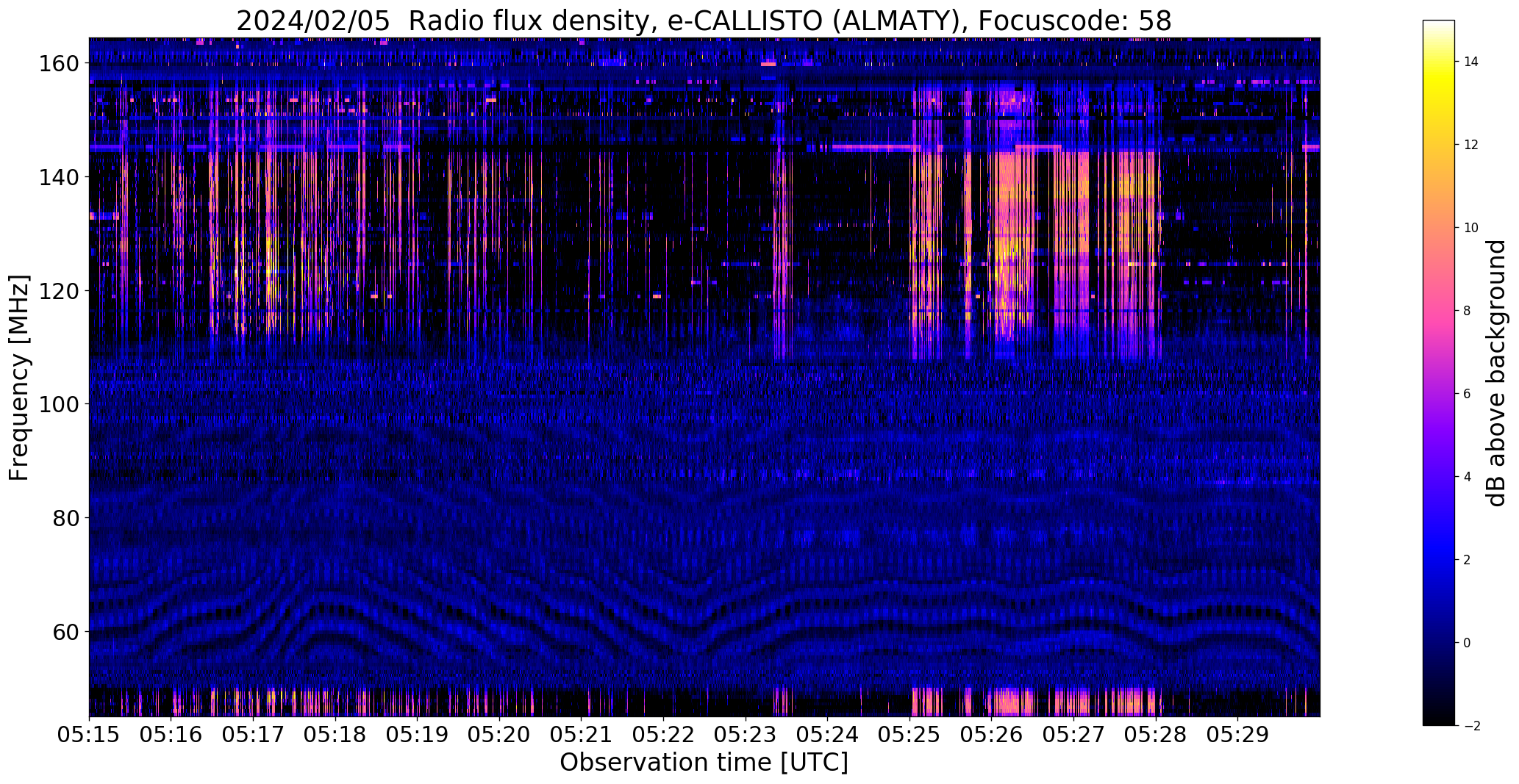The image size is (1519, 784).
Task: Click the 05:25 time tick label
Action: (909, 735)
